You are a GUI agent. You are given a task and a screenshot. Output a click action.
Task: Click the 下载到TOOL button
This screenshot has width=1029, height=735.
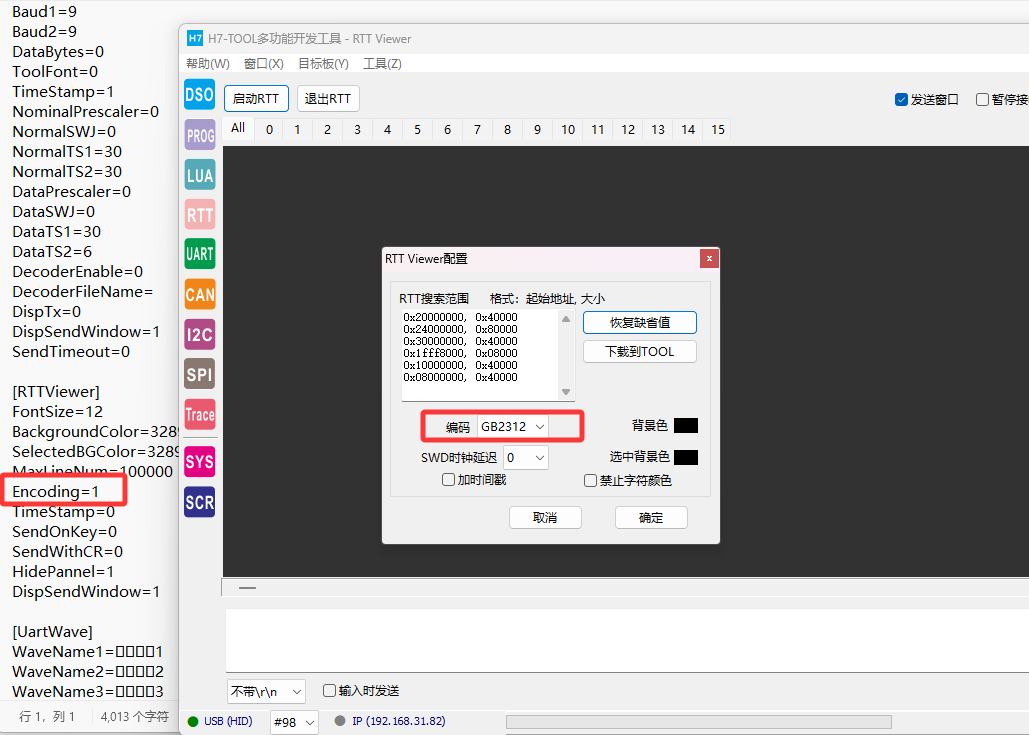coord(640,352)
